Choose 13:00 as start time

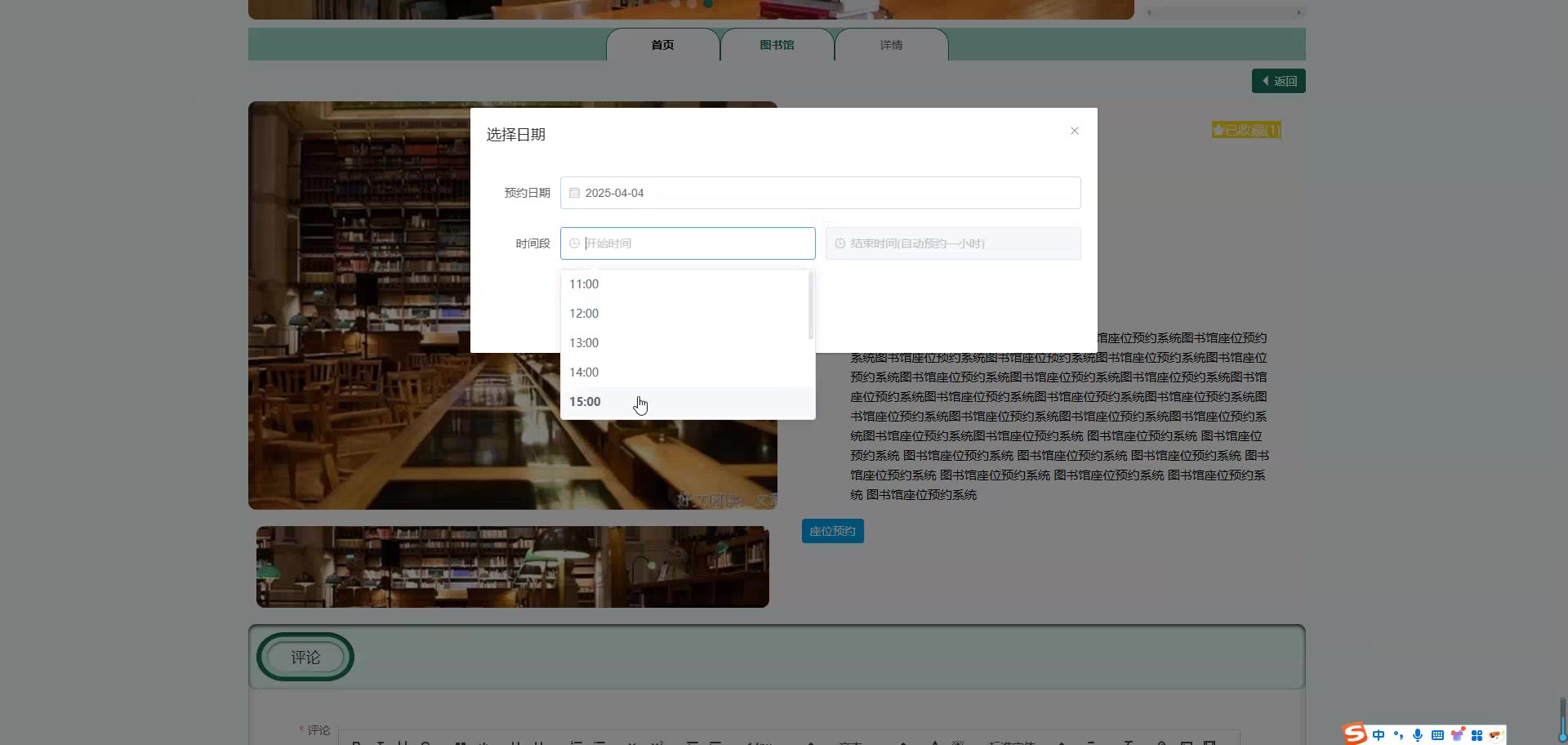[x=584, y=343]
